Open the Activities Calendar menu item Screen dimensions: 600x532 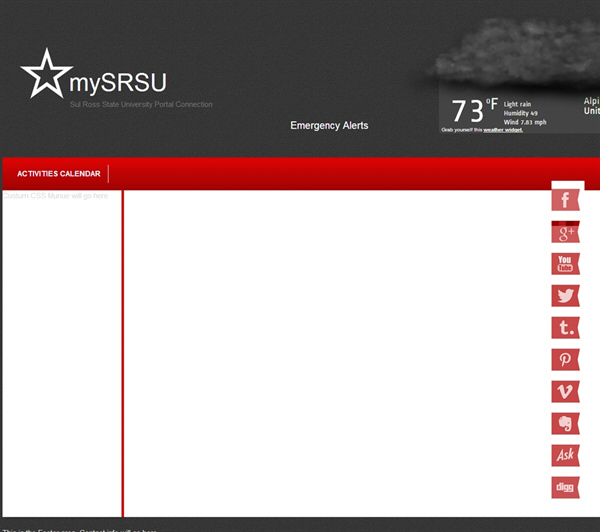[x=58, y=174]
